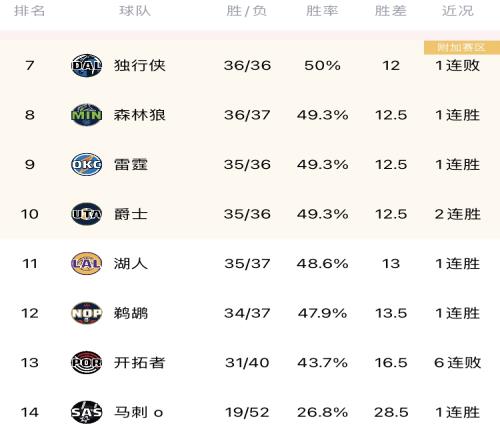The image size is (500, 440).
Task: Tap the Lakers LAL logo
Action: tap(86, 263)
